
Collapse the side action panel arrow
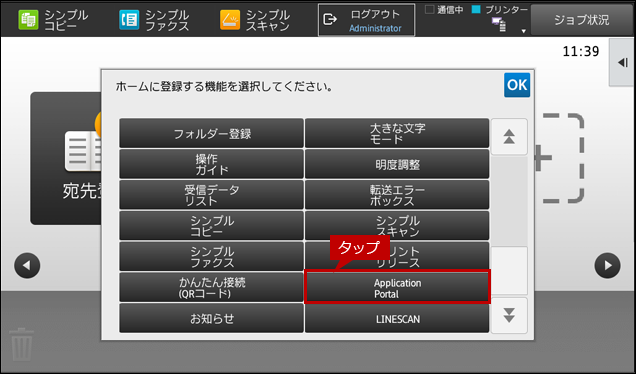pyautogui.click(x=623, y=62)
